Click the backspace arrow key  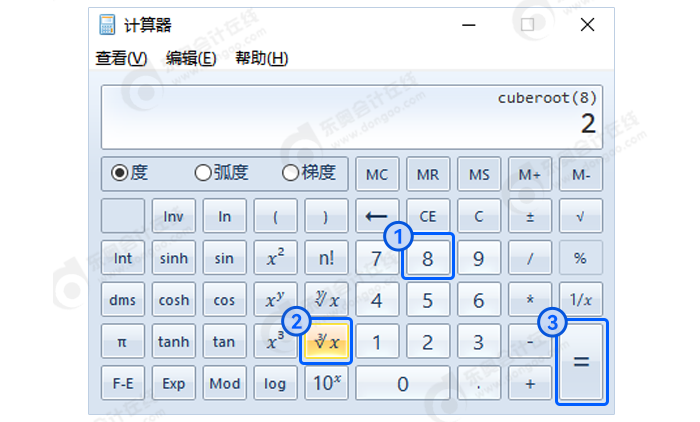(377, 216)
